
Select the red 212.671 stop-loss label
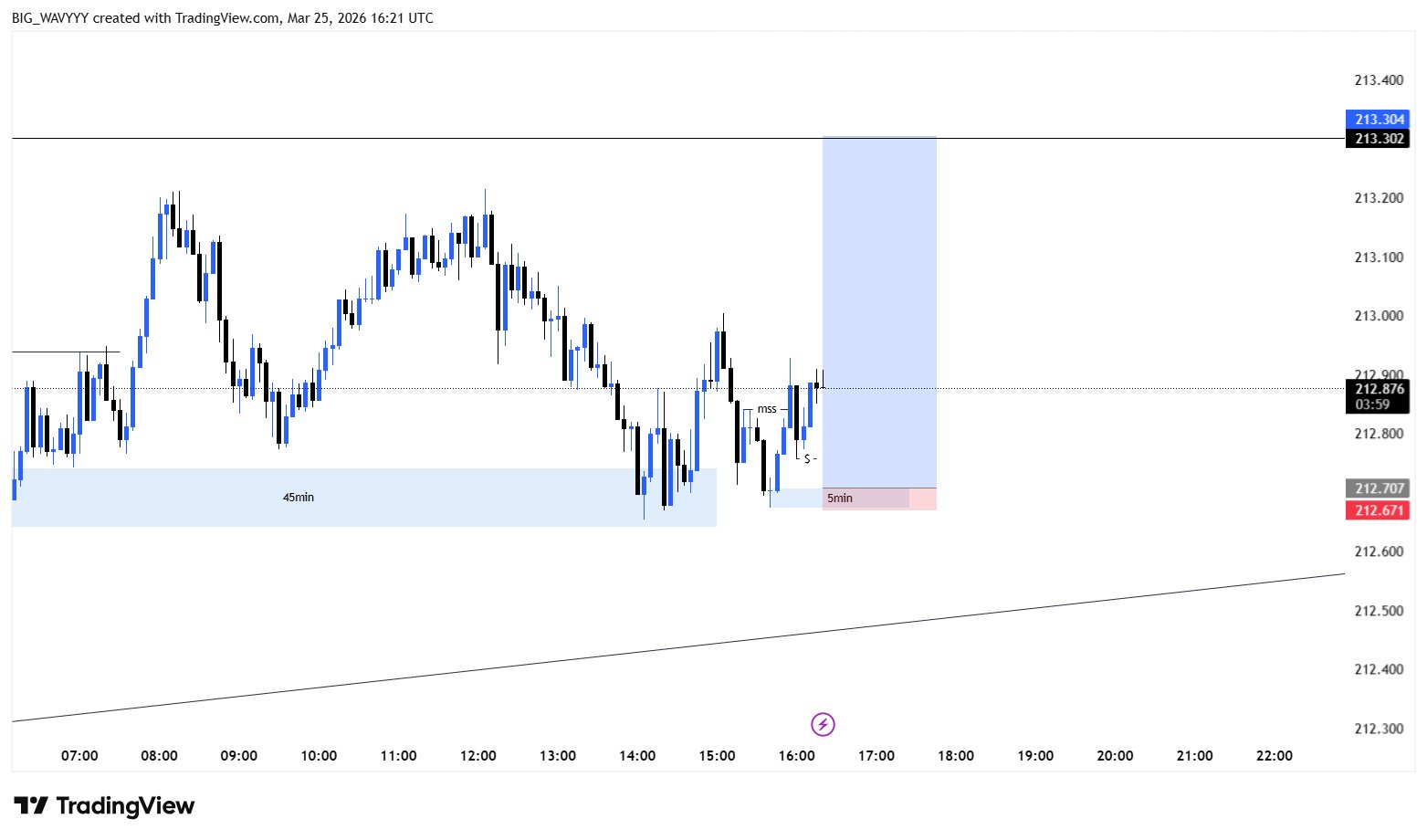click(x=1378, y=510)
